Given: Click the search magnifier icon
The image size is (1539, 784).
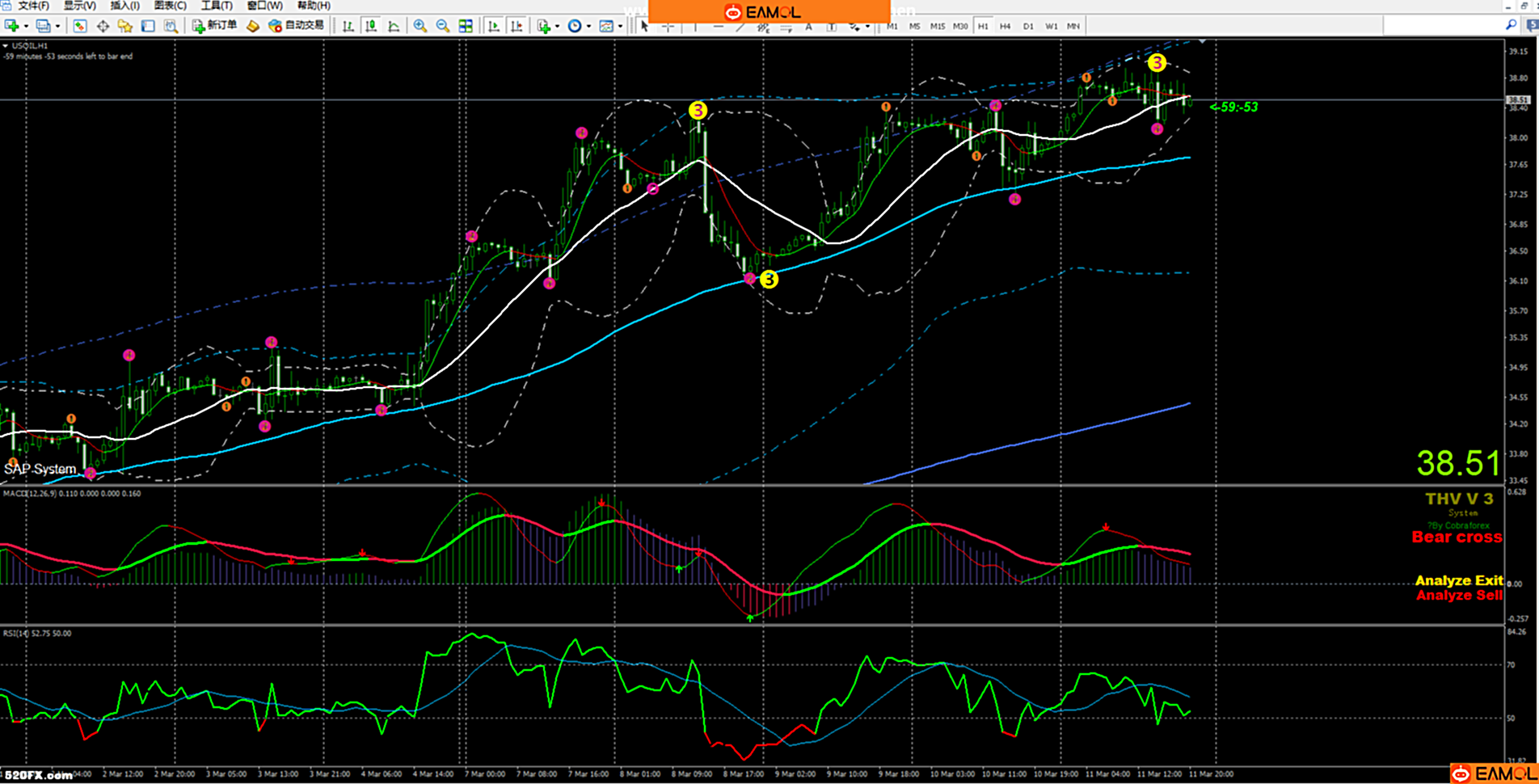Looking at the screenshot, I should [1511, 26].
